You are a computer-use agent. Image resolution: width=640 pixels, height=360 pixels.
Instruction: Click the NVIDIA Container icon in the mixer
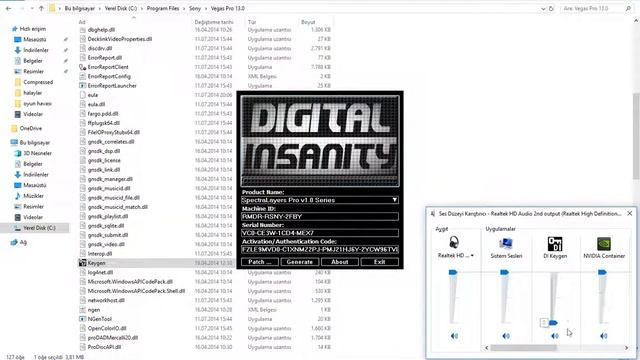pos(604,244)
